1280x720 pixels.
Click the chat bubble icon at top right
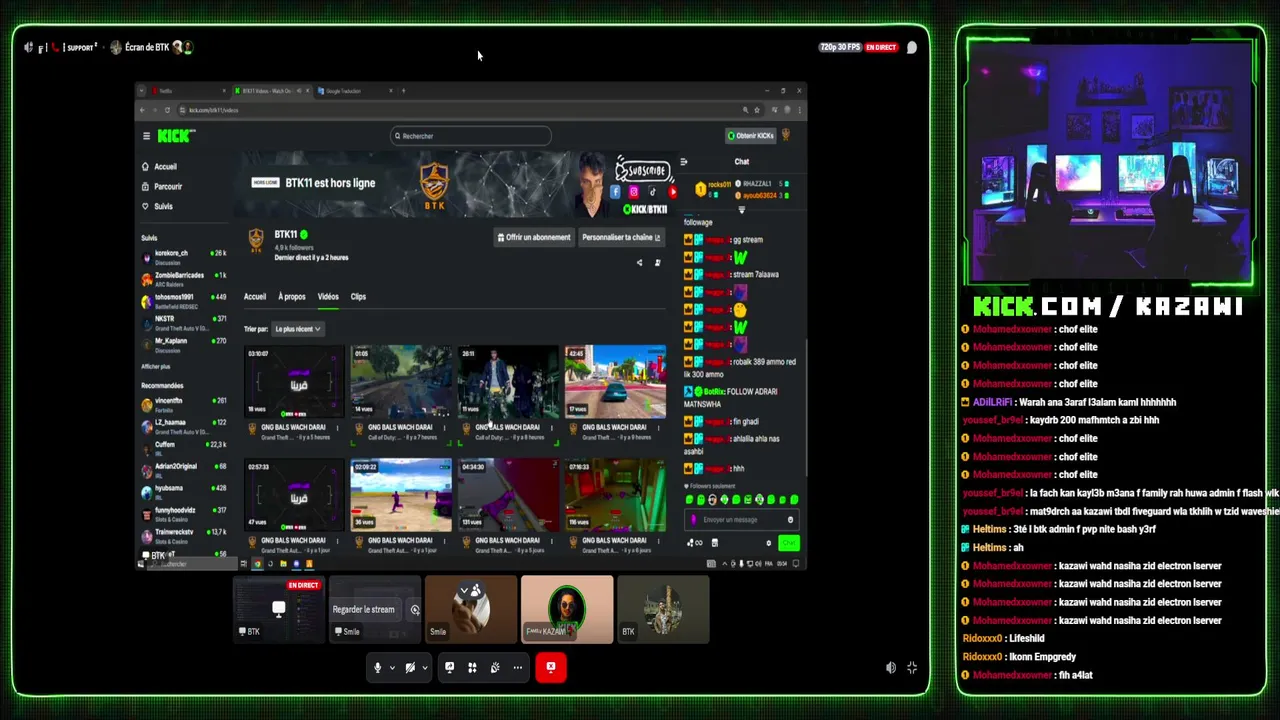(912, 47)
